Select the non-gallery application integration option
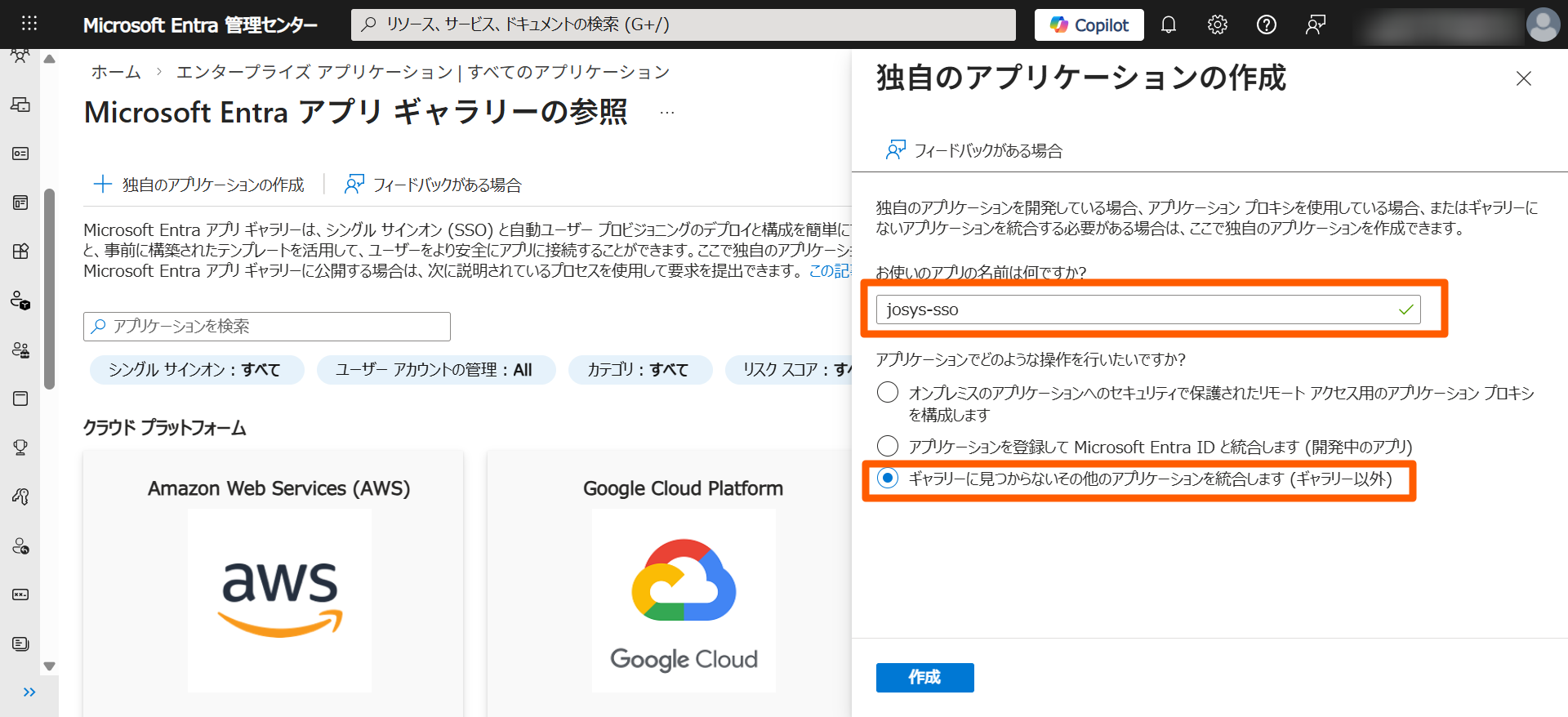The image size is (1568, 717). pyautogui.click(x=888, y=479)
